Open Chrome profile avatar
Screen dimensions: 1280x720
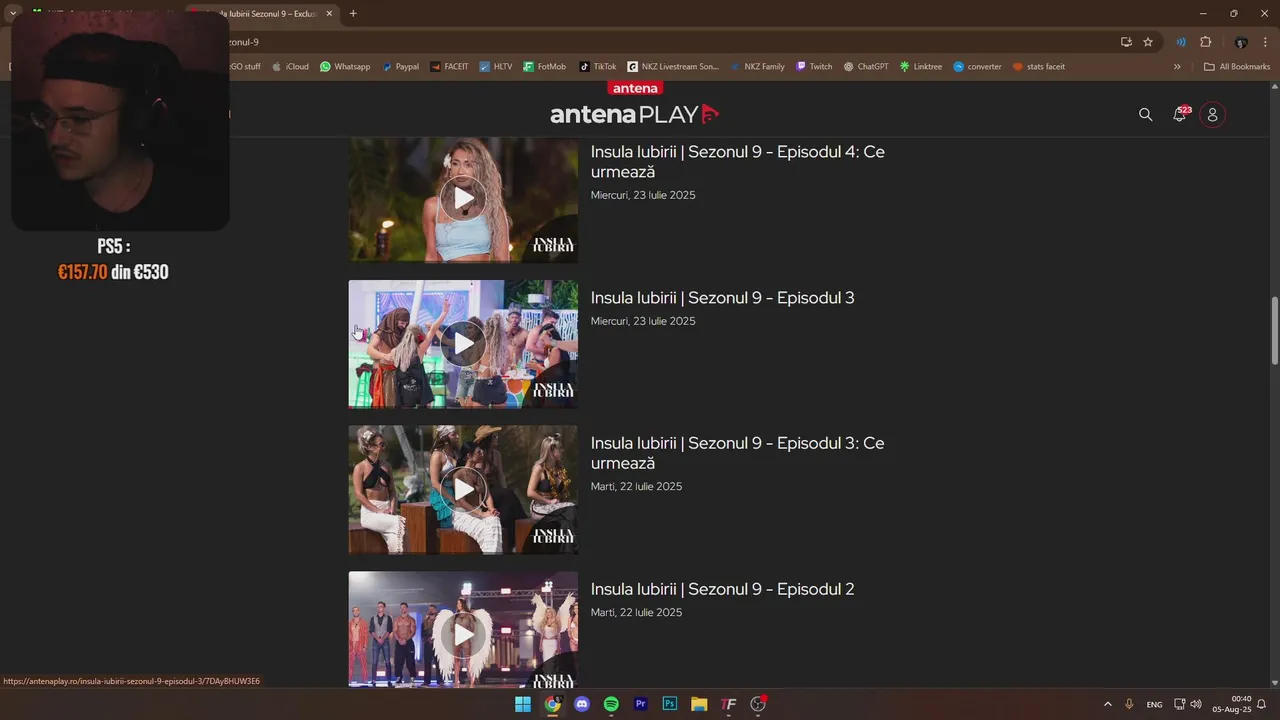tap(1241, 42)
